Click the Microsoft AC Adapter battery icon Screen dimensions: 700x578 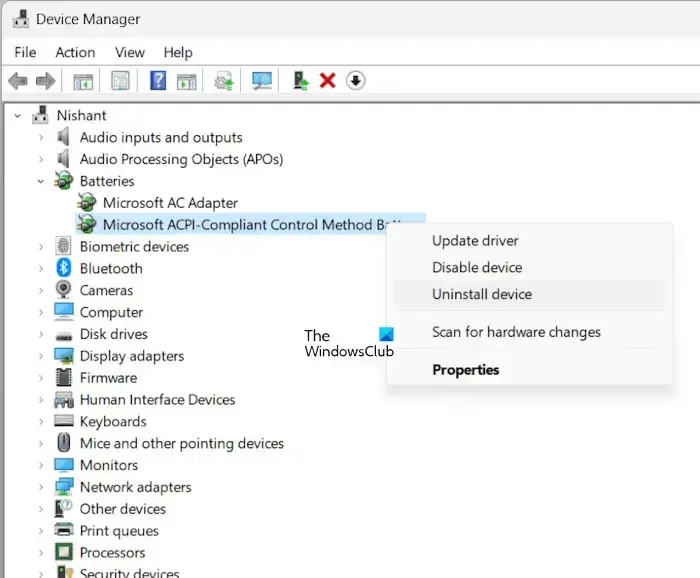tap(88, 203)
